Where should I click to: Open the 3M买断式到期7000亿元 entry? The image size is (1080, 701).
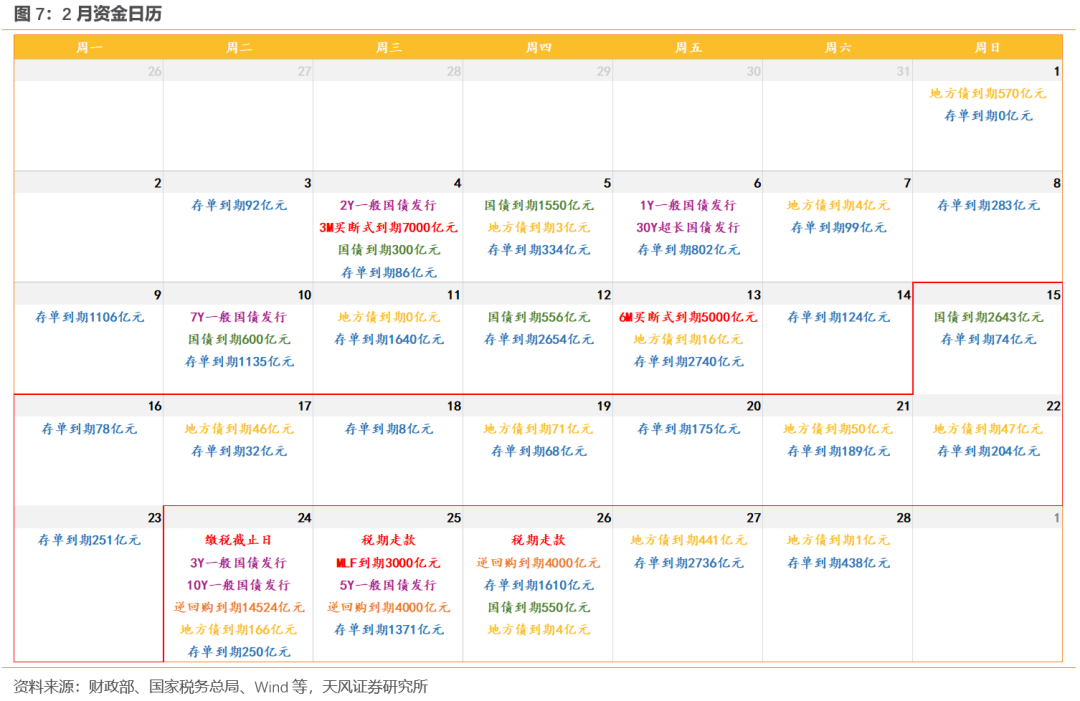coord(388,227)
